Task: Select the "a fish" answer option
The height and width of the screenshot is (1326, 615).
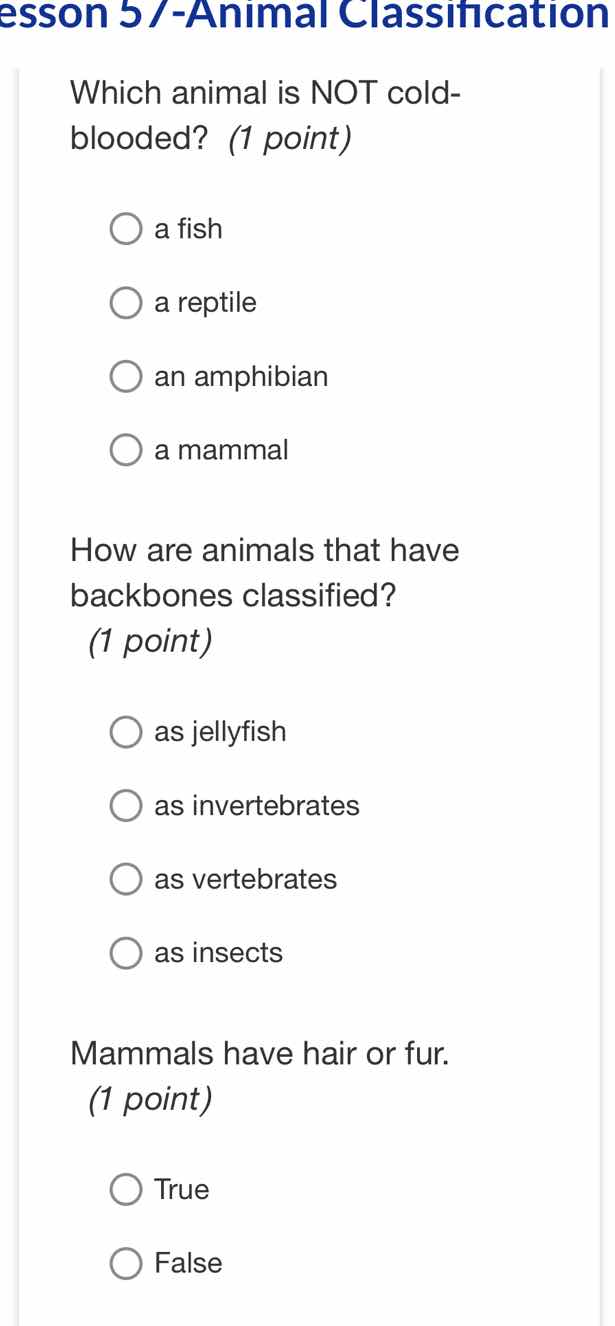Action: tap(125, 228)
